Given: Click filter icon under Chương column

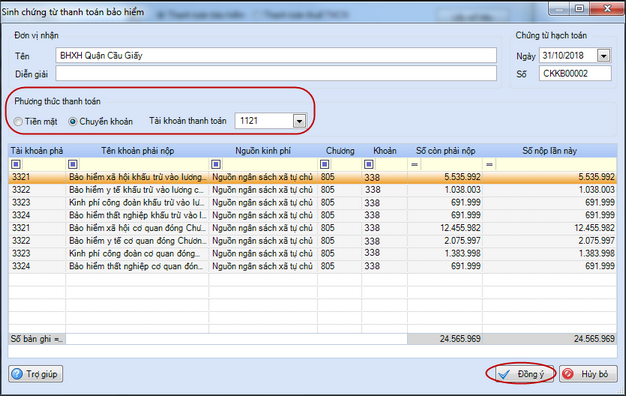Looking at the screenshot, I should [325, 164].
